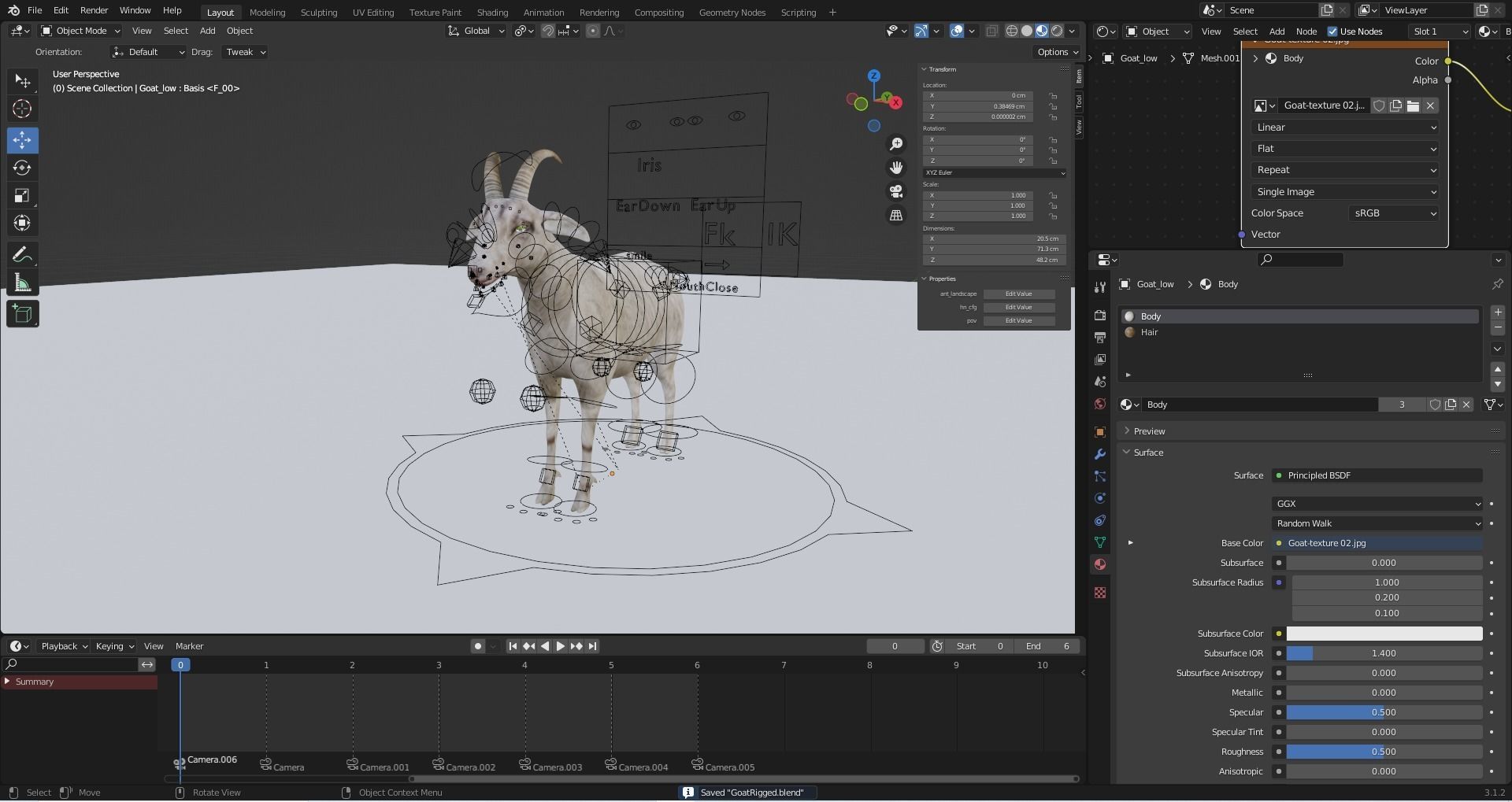
Task: Click Edit Value for ant_landscape property
Action: [x=1018, y=294]
